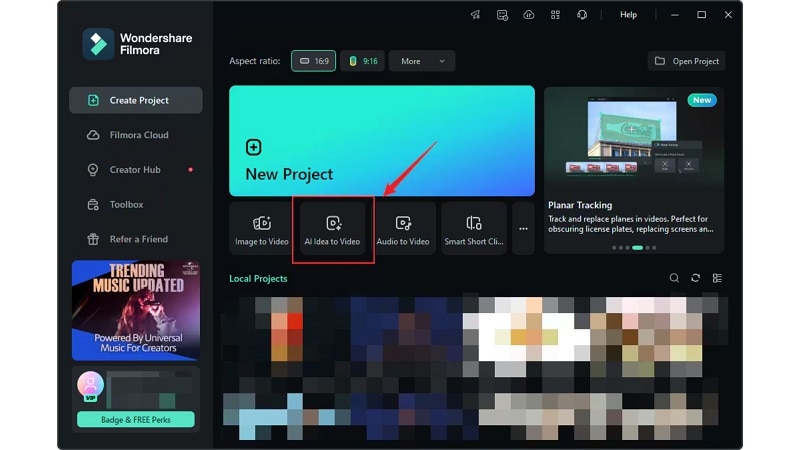The height and width of the screenshot is (450, 800).
Task: Launch AI Idea to Video tool
Action: (x=333, y=229)
